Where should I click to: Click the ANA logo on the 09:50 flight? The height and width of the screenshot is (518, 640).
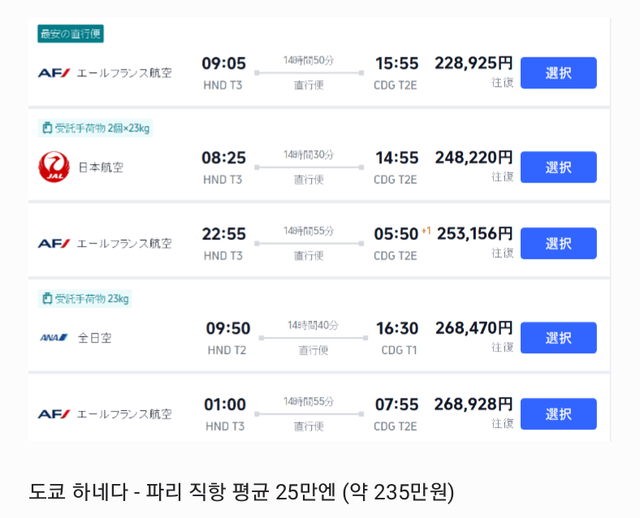pyautogui.click(x=53, y=338)
